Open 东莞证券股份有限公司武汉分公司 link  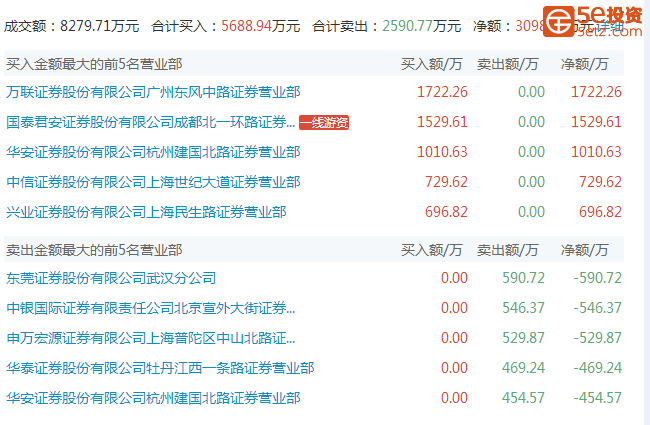pos(111,278)
